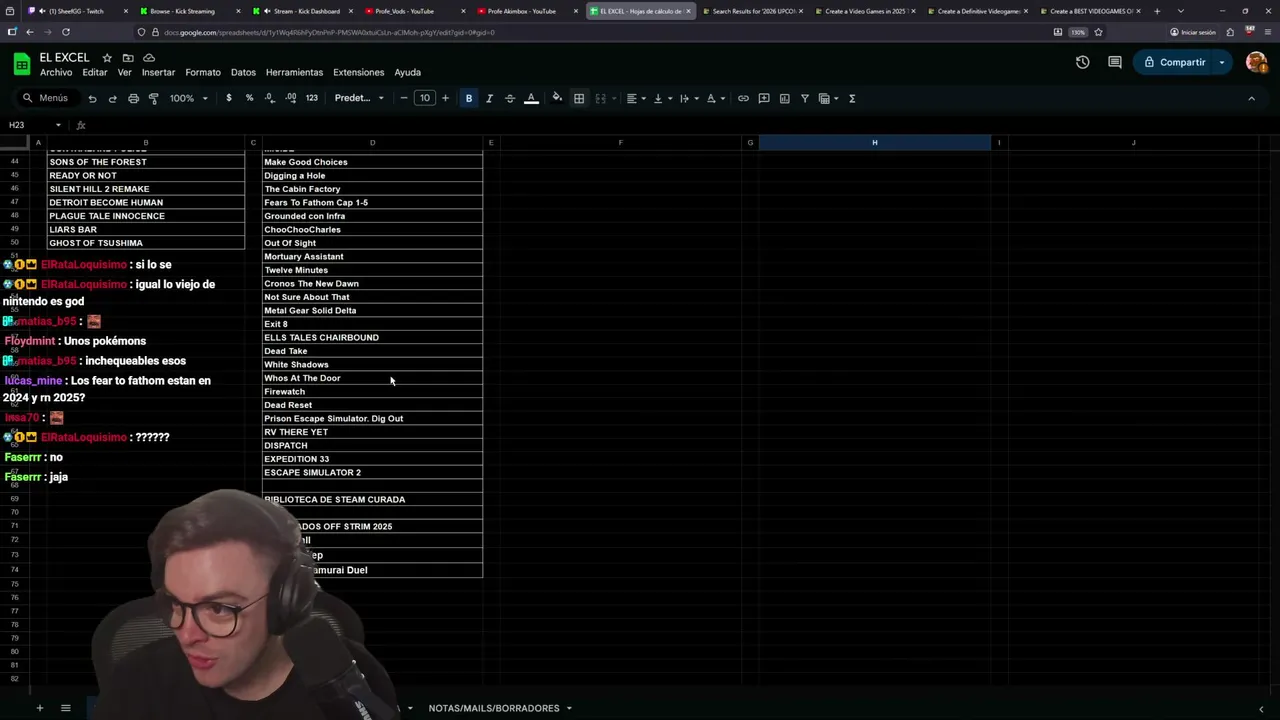
Task: Apply currency format with dollar icon
Action: tap(229, 98)
